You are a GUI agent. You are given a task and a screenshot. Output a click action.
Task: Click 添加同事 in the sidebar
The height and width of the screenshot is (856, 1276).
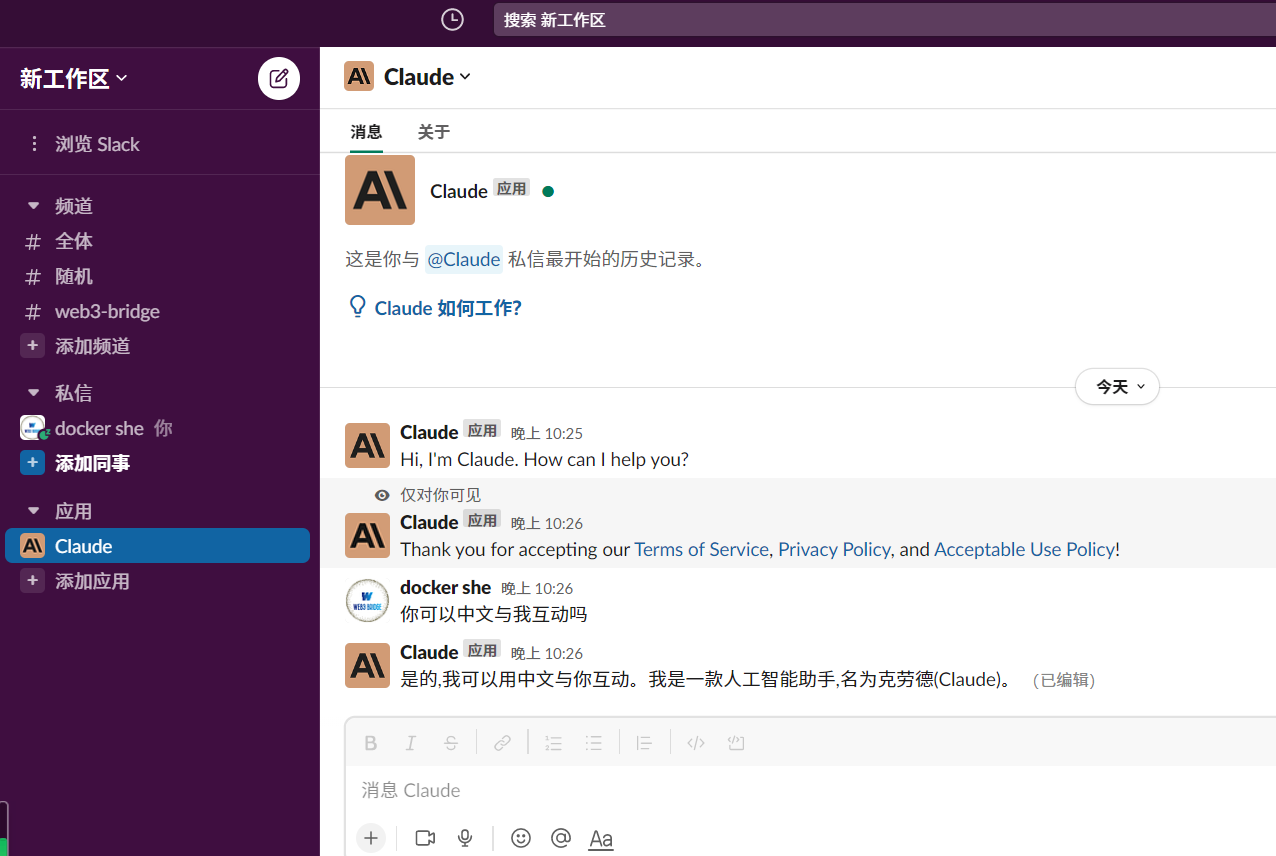[x=93, y=463]
